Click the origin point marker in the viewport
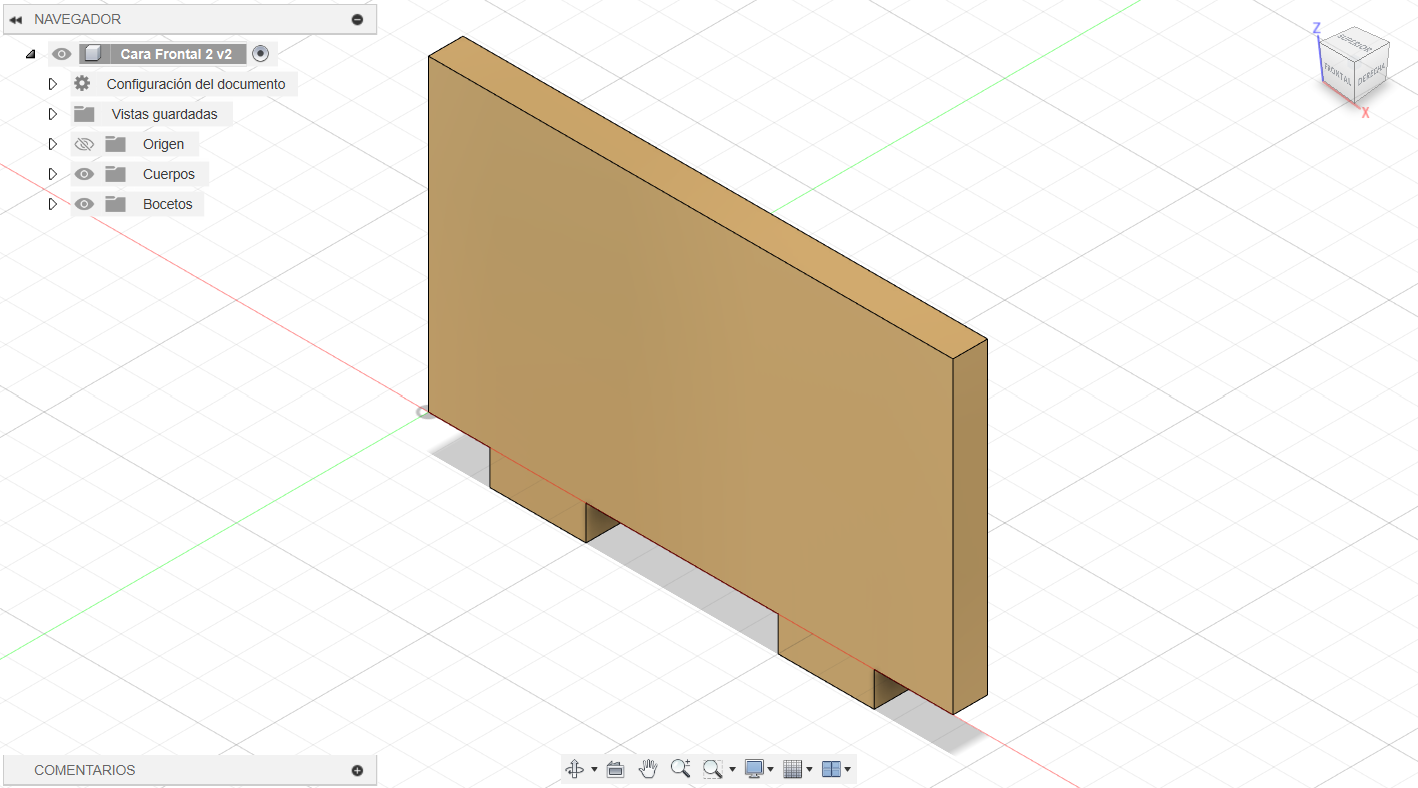 (425, 412)
